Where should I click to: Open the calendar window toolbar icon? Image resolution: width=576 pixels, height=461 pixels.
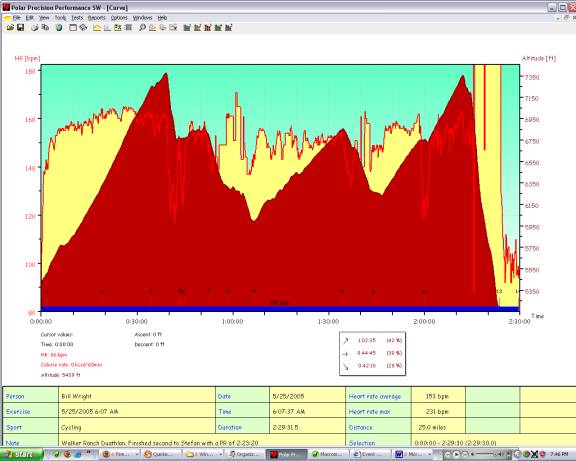coord(73,28)
